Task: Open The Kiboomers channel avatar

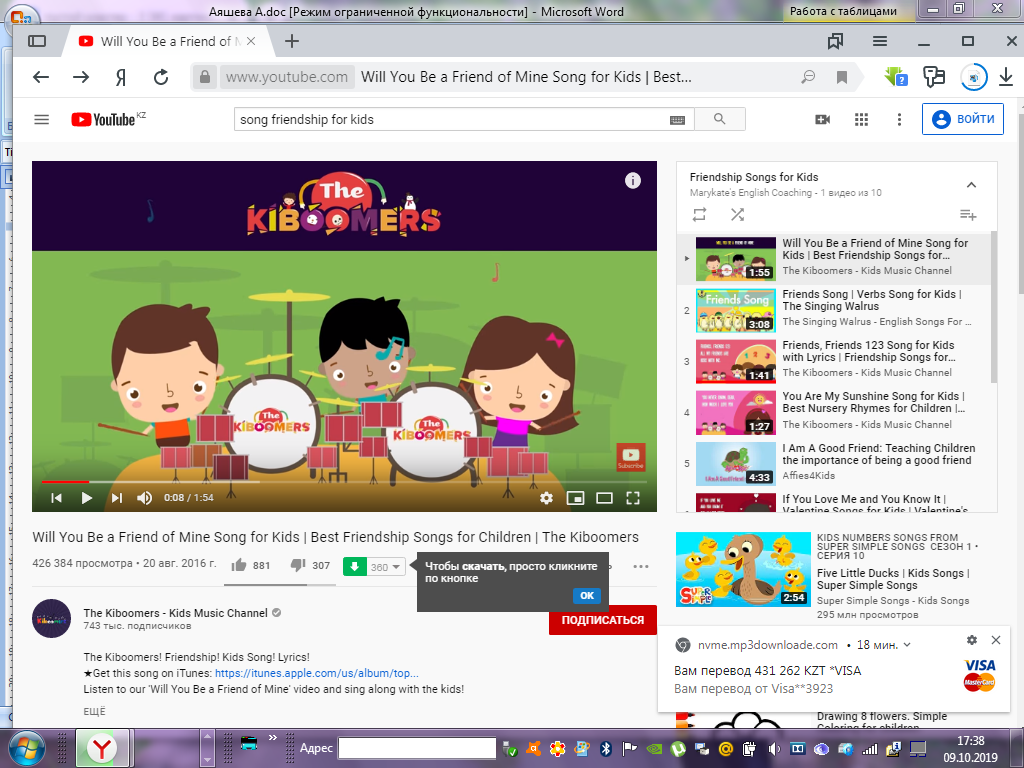Action: click(52, 618)
